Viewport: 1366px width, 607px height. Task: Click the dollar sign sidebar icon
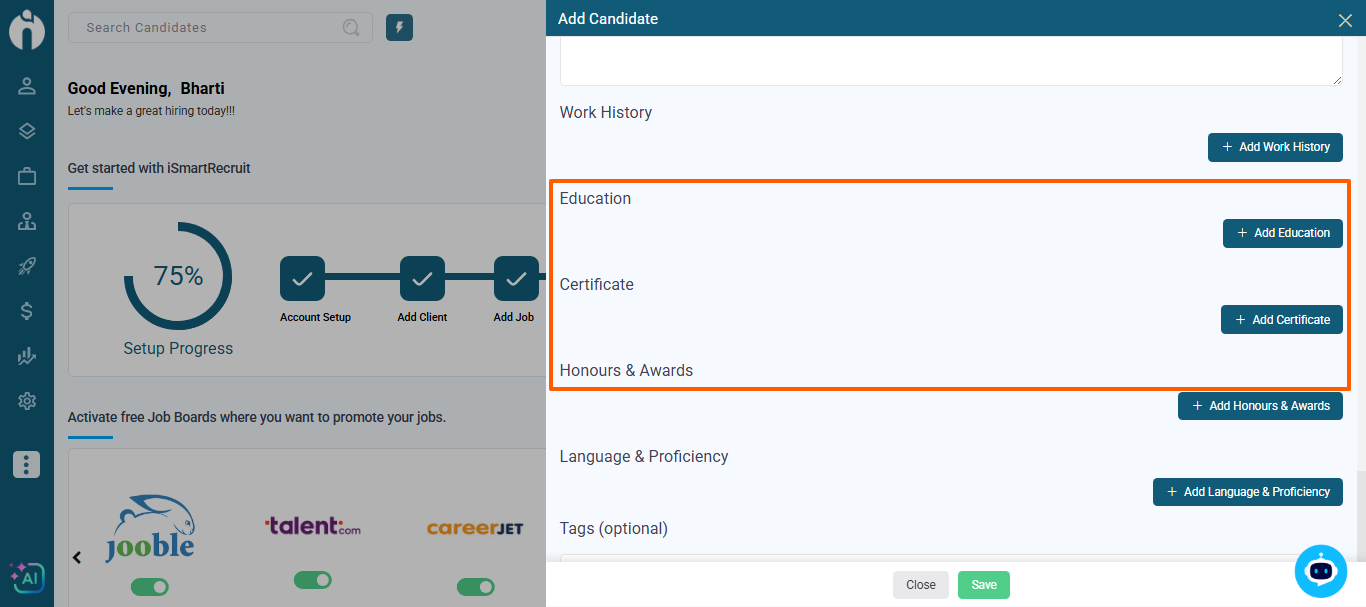27,311
